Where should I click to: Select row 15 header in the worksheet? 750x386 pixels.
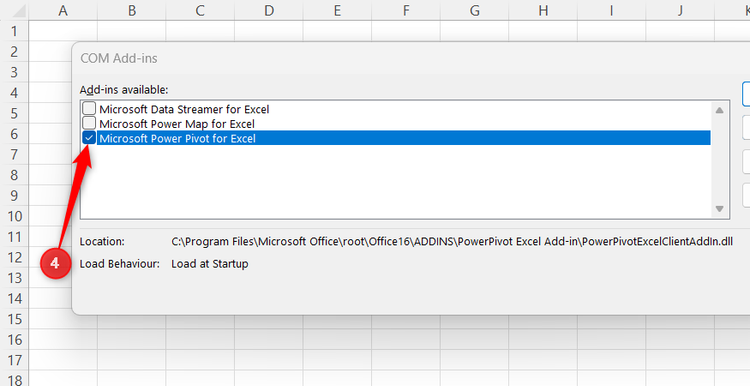[14, 319]
